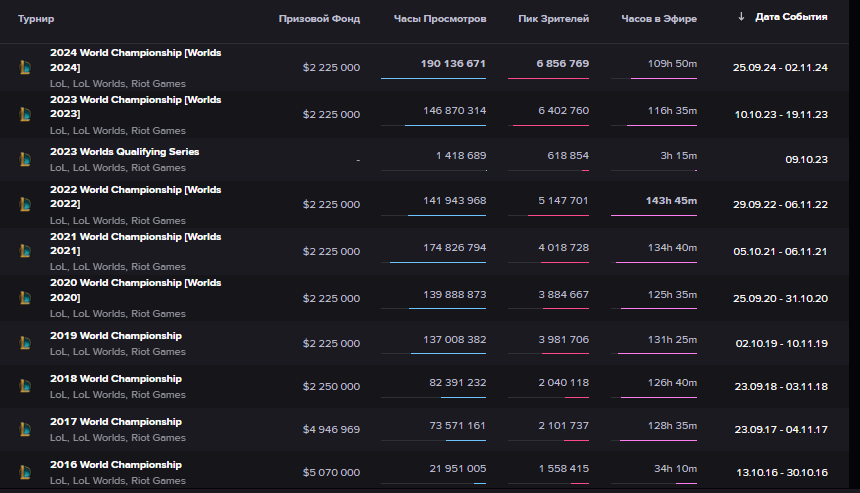The height and width of the screenshot is (493, 860).
Task: Click the 2018 World Championship tournament icon
Action: coord(25,387)
